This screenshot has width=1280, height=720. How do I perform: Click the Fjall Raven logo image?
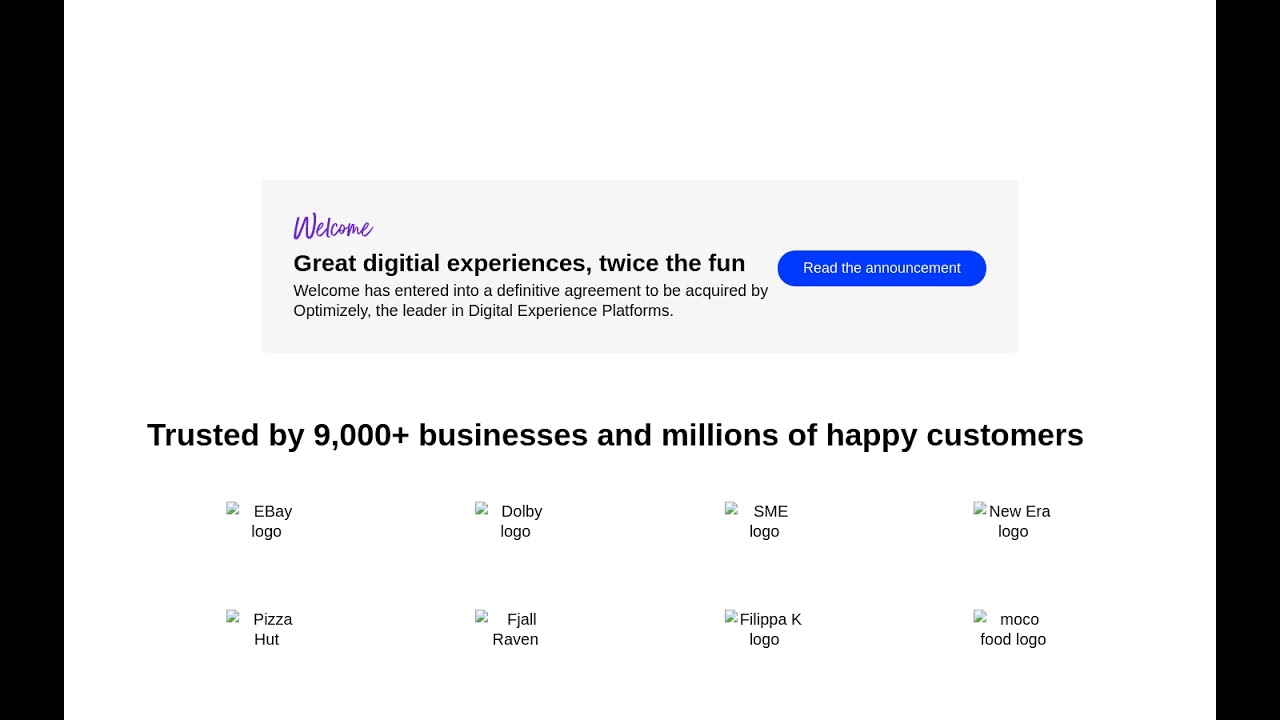pos(515,629)
